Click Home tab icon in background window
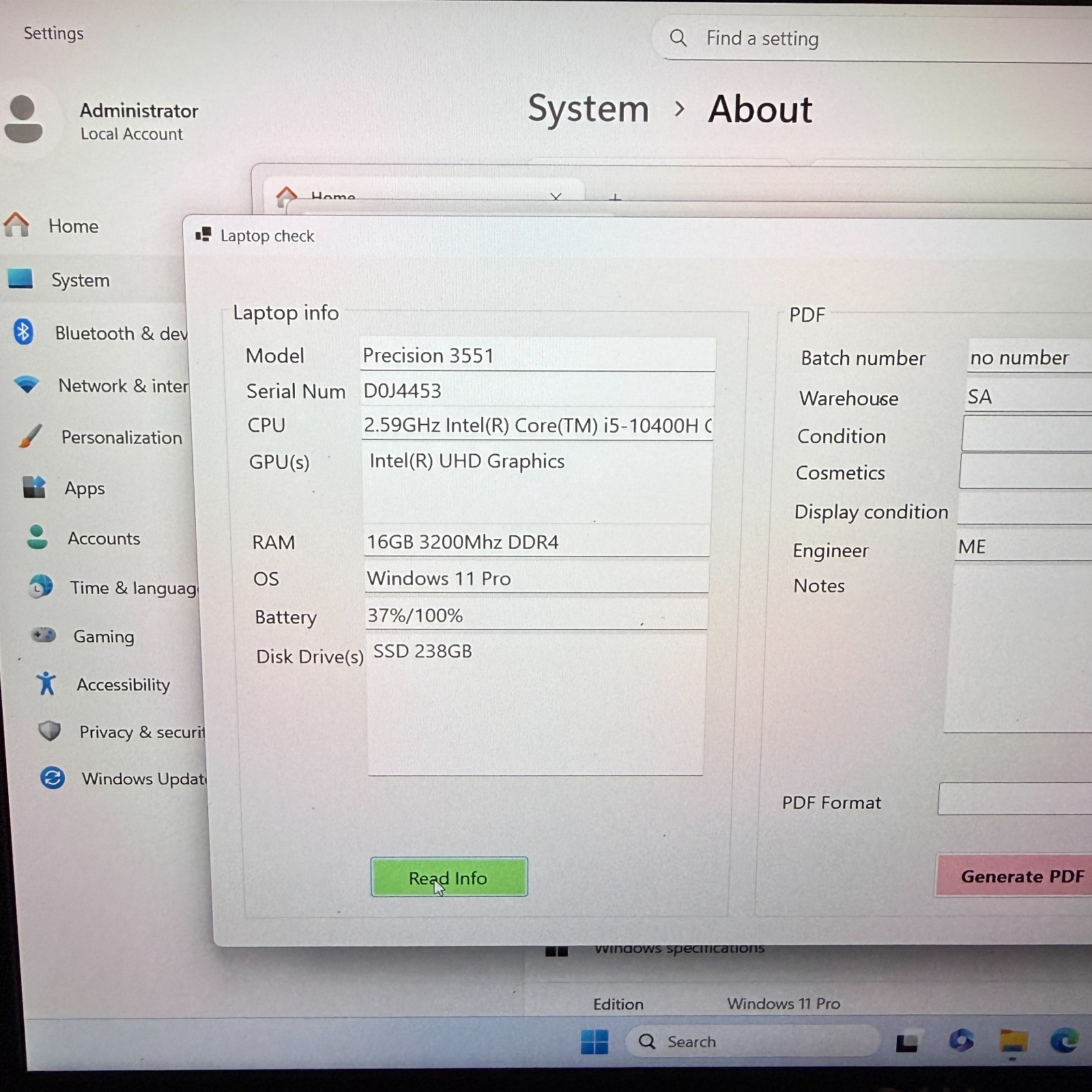This screenshot has height=1092, width=1092. 287,197
